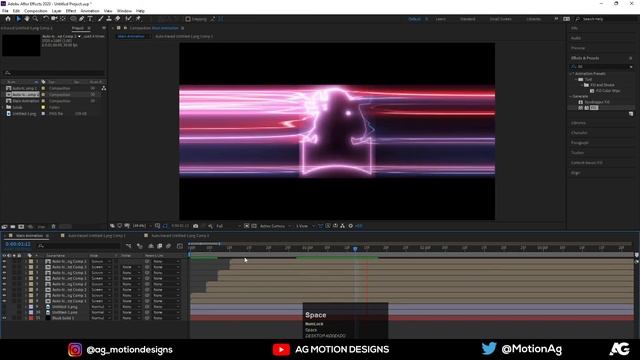640x360 pixels.
Task: Click timeline timecode 0:00:01:12
Action: tap(18, 244)
